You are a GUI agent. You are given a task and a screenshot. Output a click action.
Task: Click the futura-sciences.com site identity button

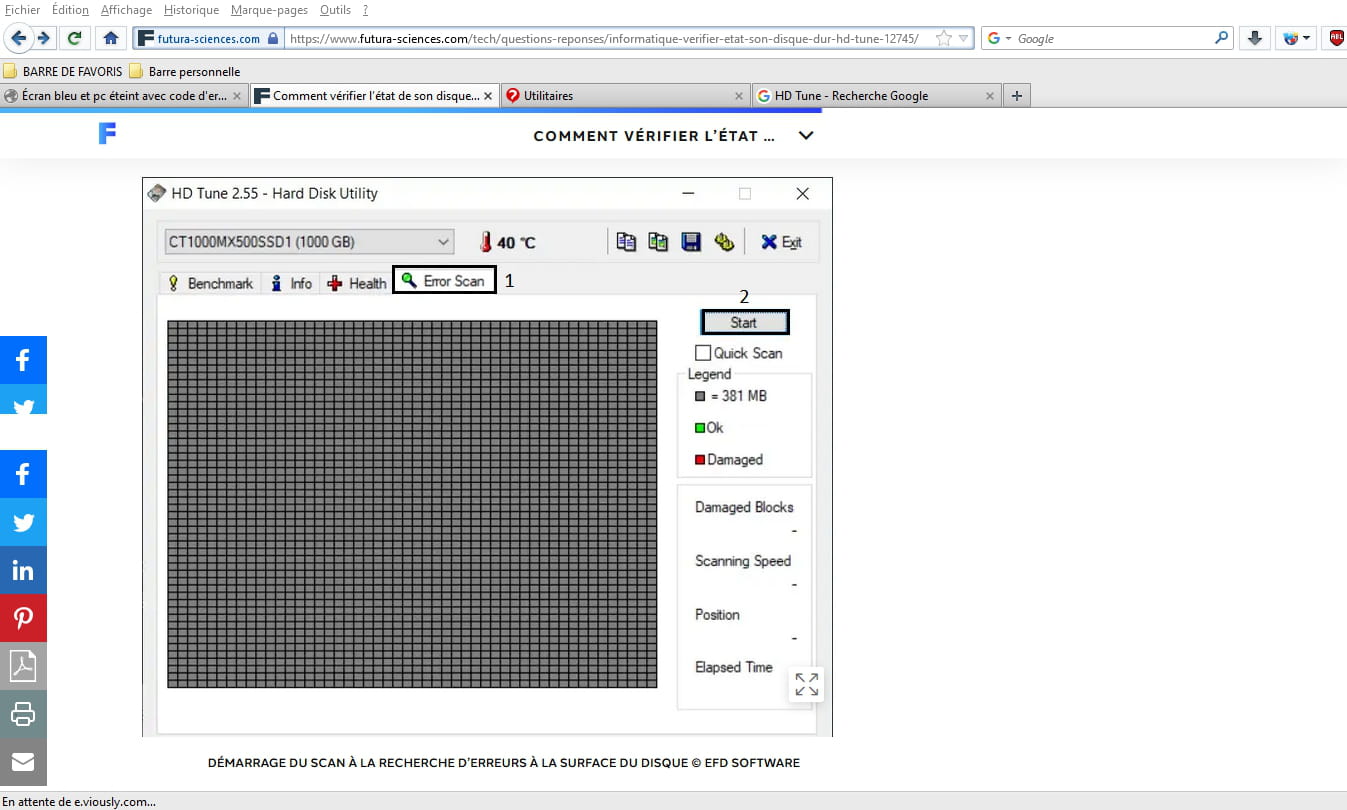pyautogui.click(x=208, y=38)
